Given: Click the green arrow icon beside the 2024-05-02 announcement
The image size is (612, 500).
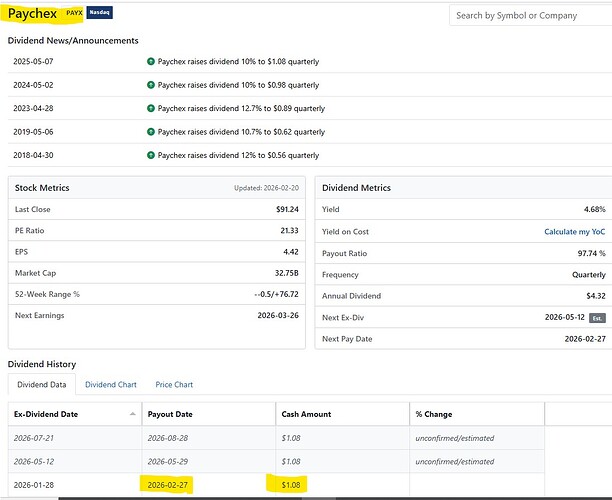Looking at the screenshot, I should [x=151, y=85].
